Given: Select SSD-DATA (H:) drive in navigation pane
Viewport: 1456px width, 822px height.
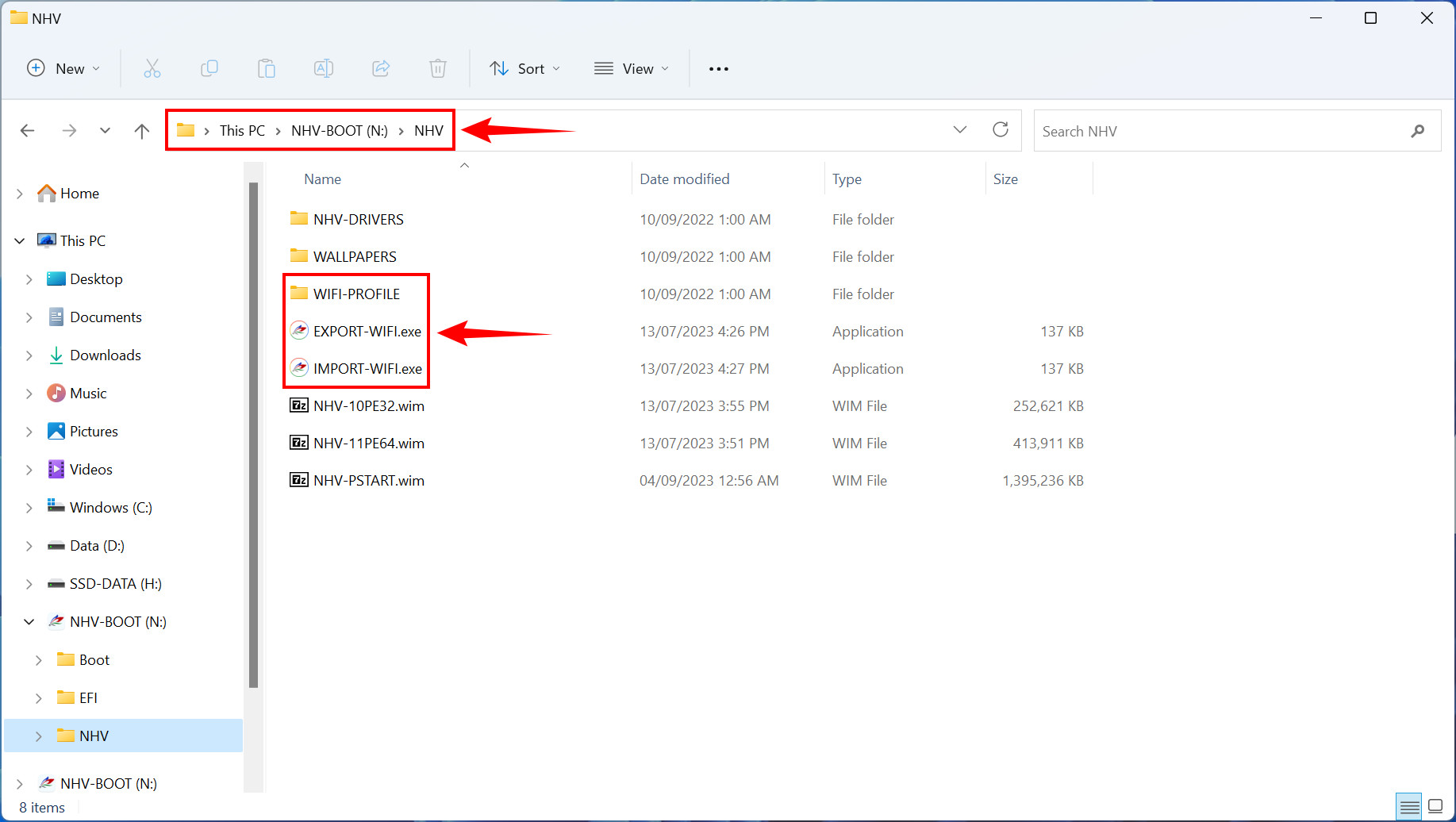Looking at the screenshot, I should (x=115, y=584).
